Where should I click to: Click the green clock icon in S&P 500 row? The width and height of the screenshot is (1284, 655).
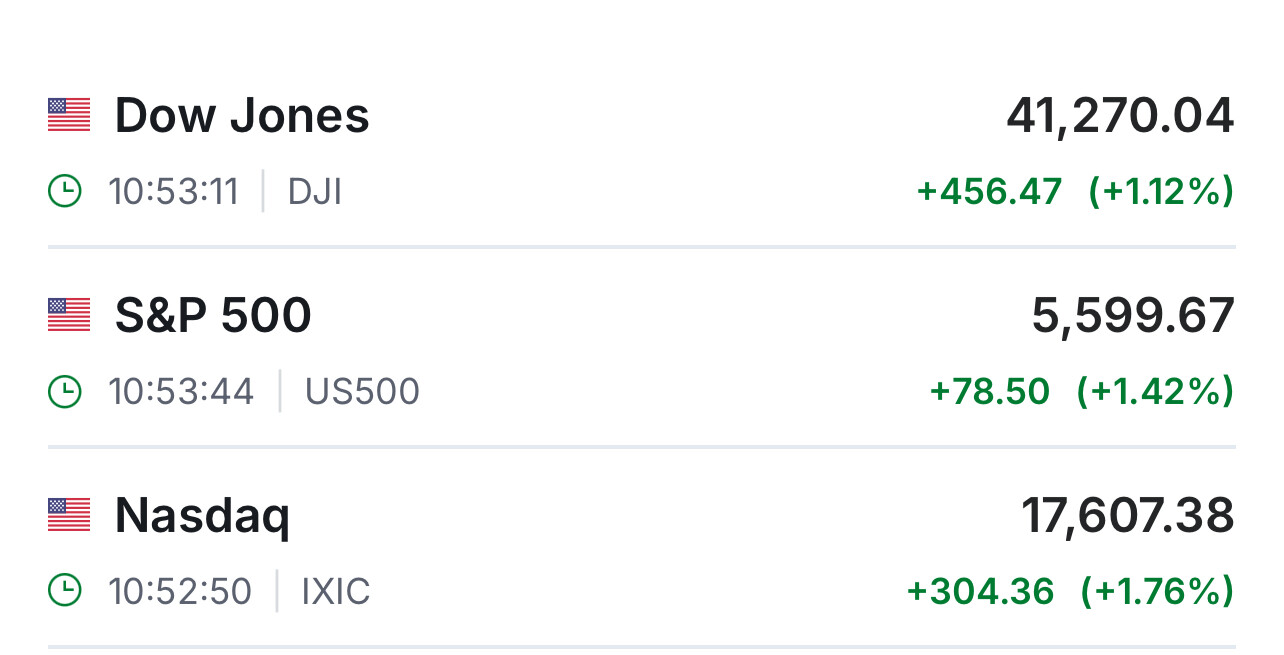click(65, 391)
